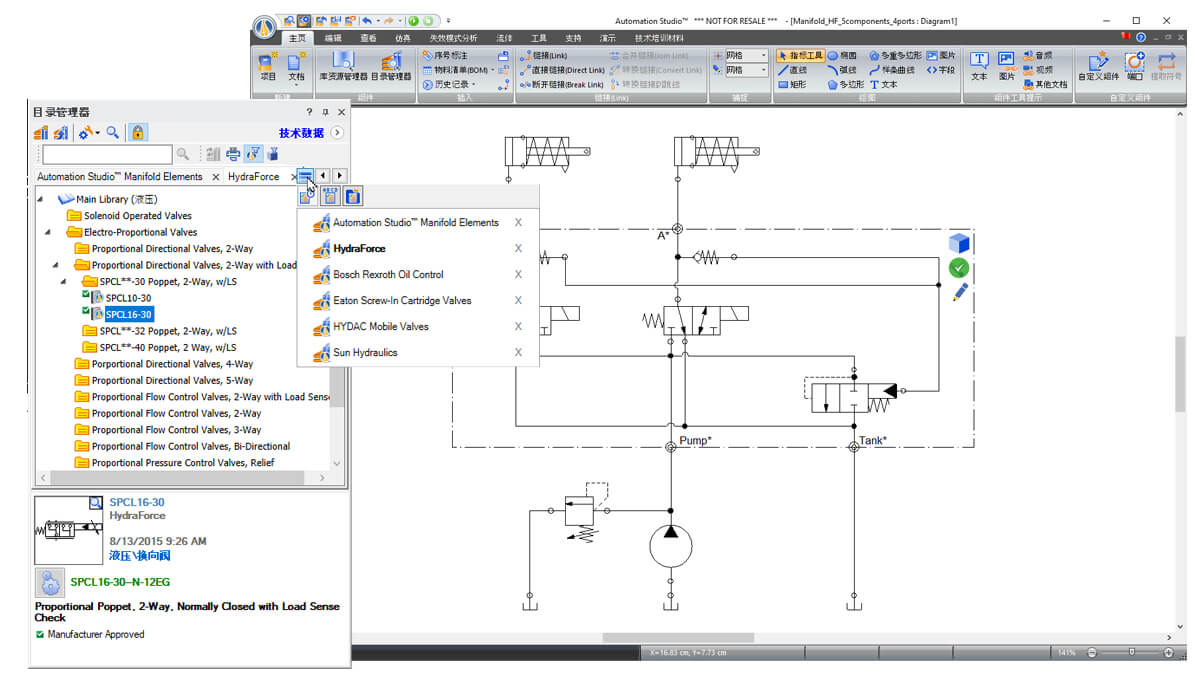Select the HydraForce library tab
The width and height of the screenshot is (1200, 674).
click(x=253, y=176)
